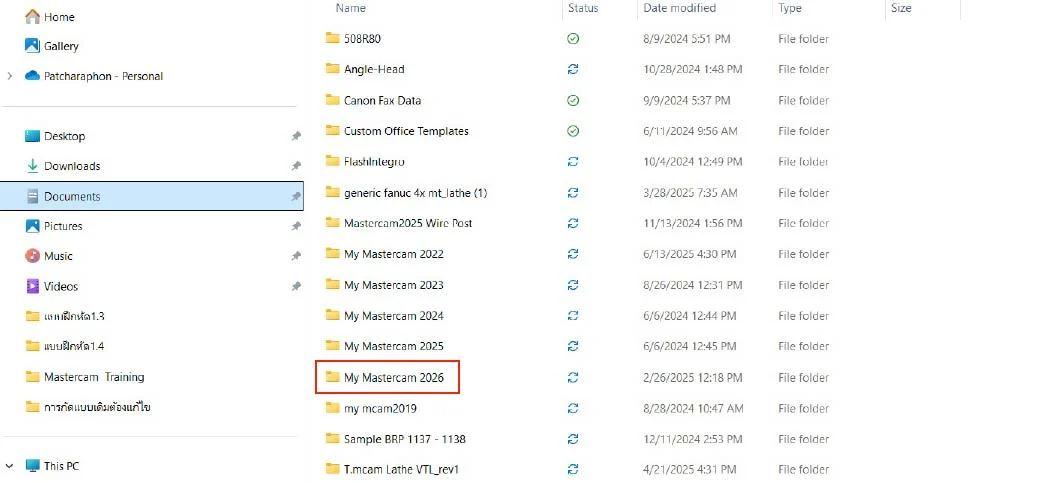
Task: Click Mastercam2025 Wire Post folder icon
Action: tap(332, 222)
